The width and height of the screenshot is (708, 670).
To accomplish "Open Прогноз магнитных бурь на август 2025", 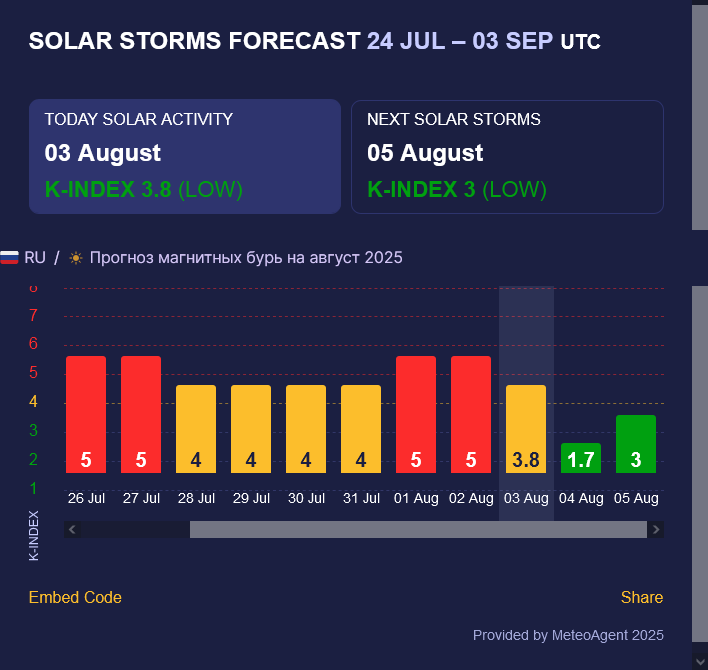I will [x=246, y=258].
